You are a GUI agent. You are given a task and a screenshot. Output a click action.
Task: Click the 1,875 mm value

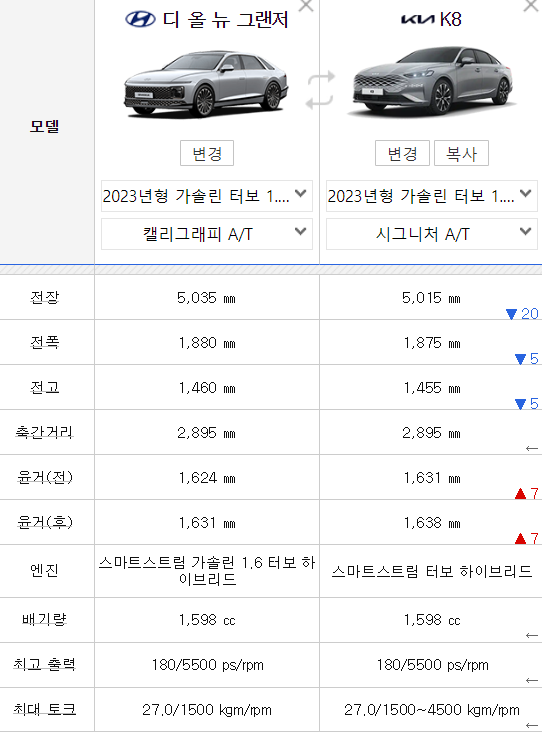432,343
